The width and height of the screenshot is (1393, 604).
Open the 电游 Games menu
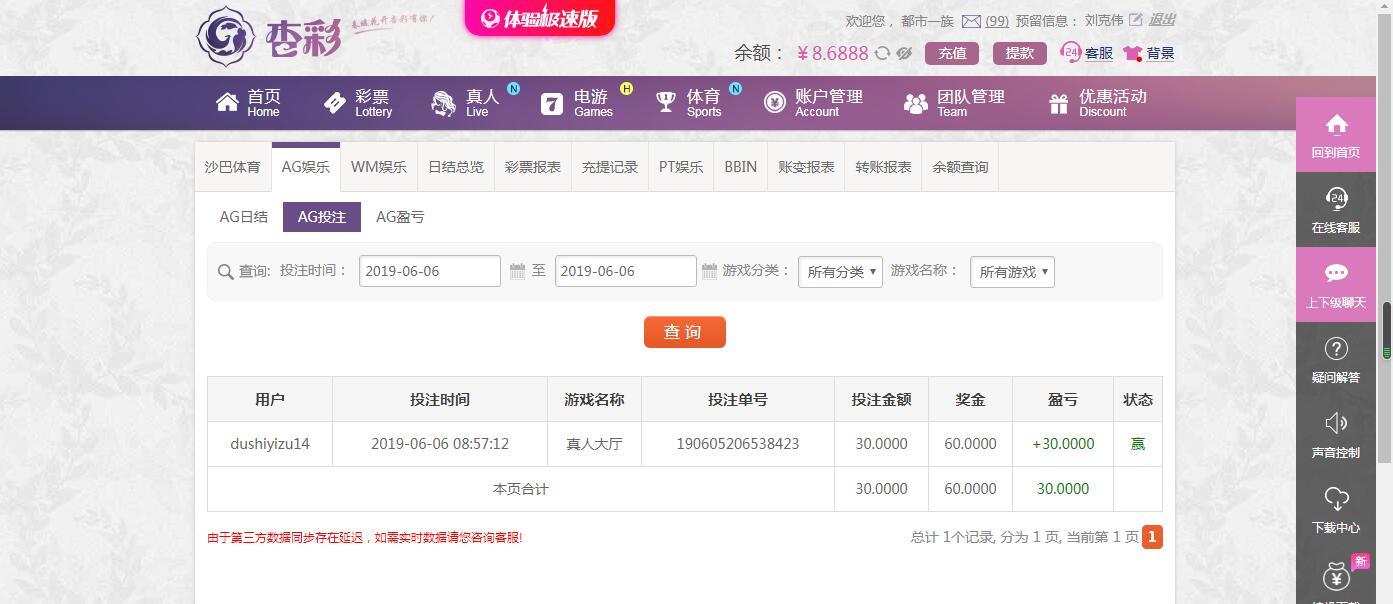[x=577, y=103]
